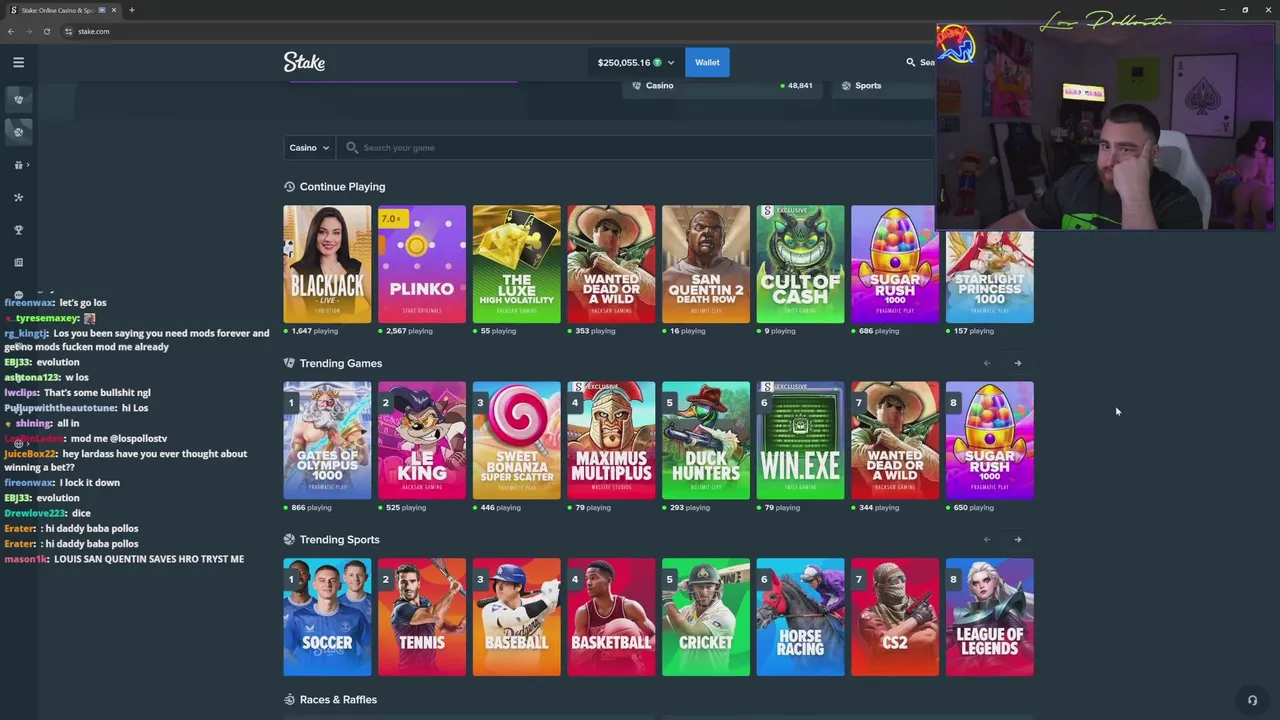
Task: Open the live support headset icon
Action: (1252, 700)
